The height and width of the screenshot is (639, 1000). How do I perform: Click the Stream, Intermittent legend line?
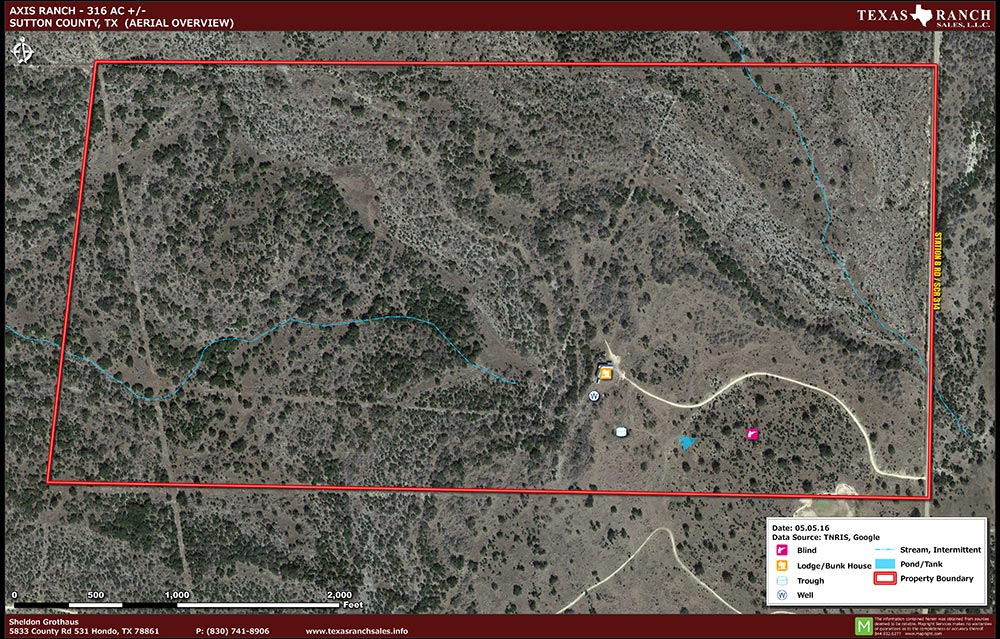885,550
